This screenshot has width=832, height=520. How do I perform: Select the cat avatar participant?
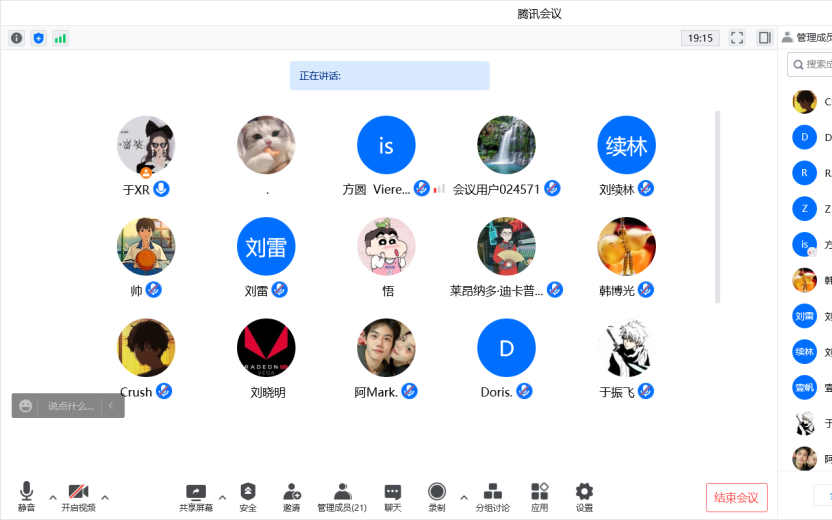[x=266, y=145]
